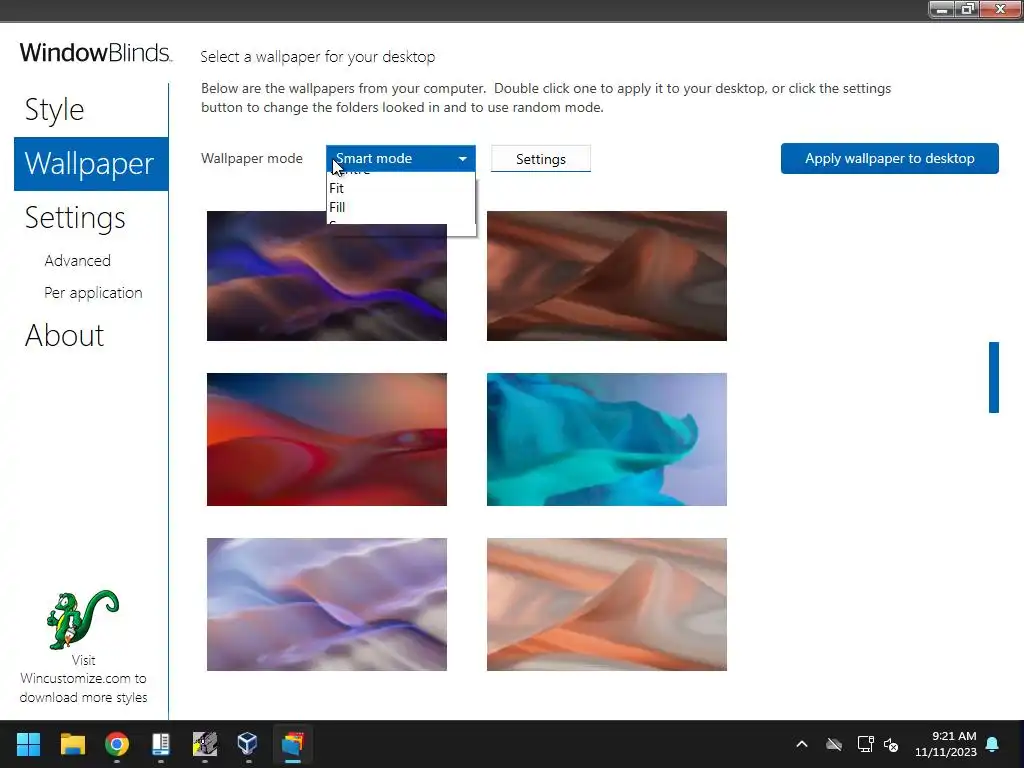1024x768 pixels.
Task: Open File Explorer from the taskbar
Action: 72,744
